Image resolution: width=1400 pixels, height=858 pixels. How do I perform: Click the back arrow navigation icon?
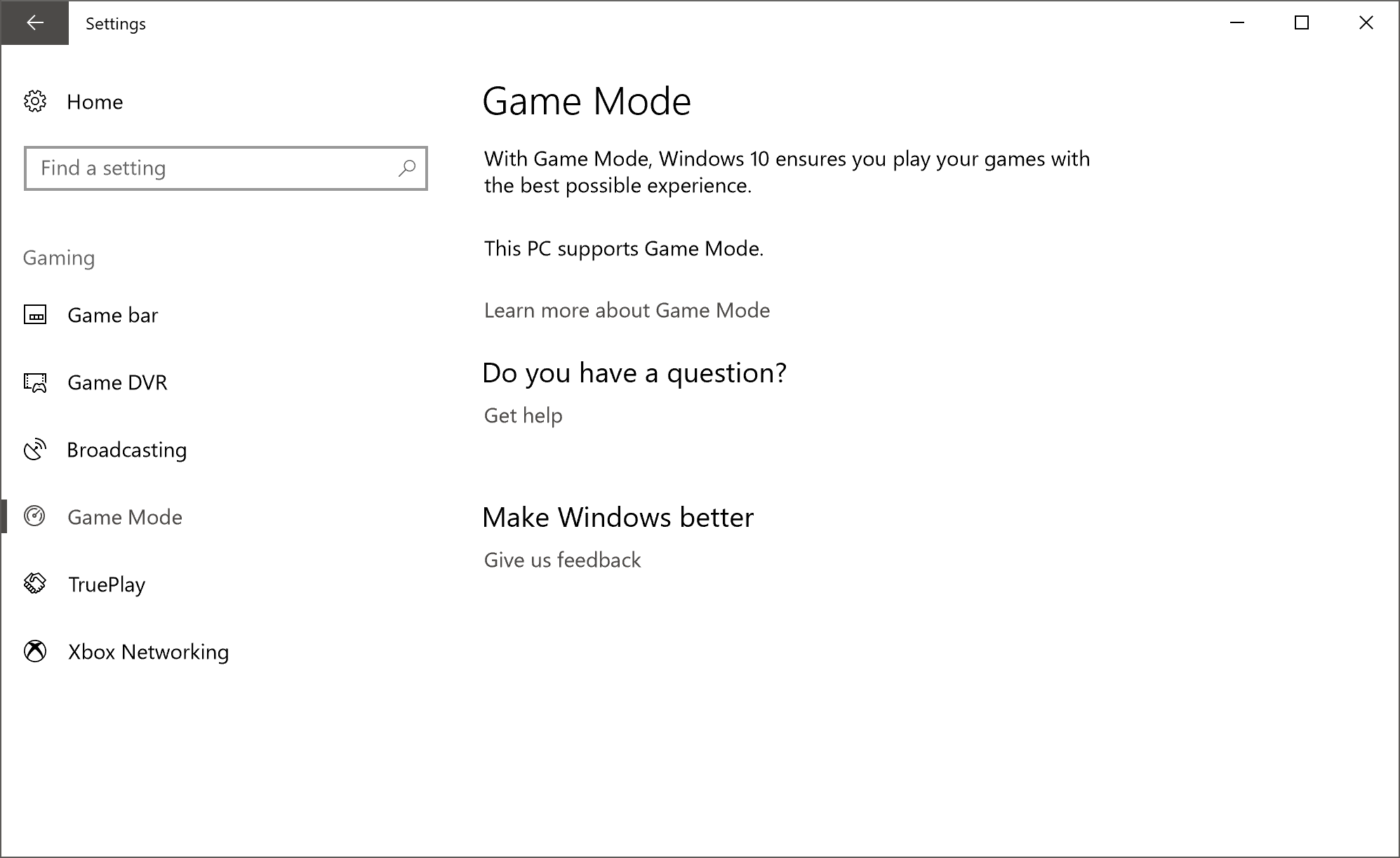point(35,22)
